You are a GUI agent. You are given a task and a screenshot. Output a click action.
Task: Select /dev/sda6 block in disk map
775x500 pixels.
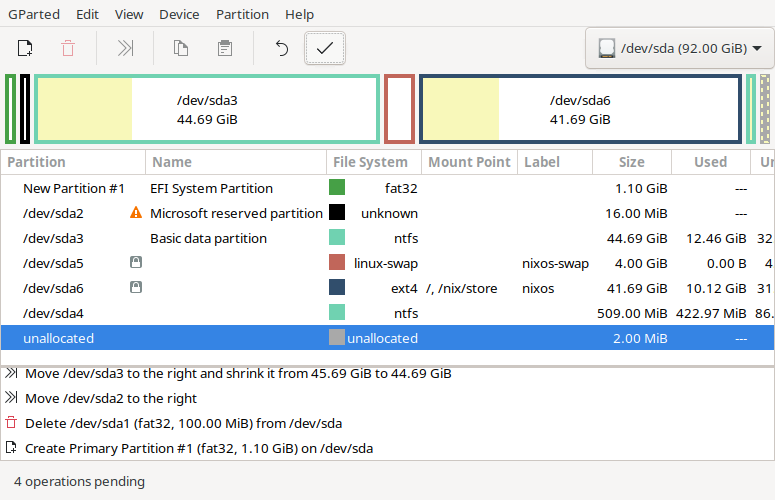click(x=580, y=109)
